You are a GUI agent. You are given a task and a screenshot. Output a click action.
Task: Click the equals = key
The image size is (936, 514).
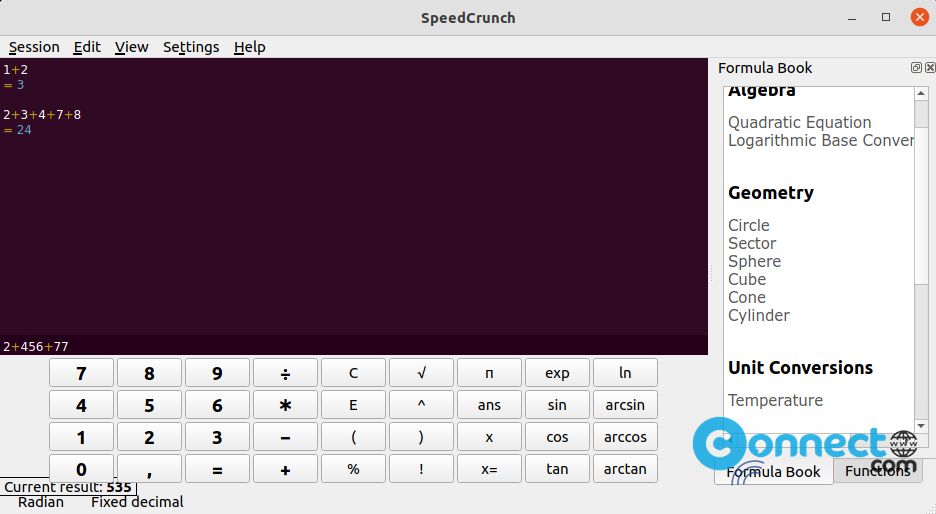217,469
